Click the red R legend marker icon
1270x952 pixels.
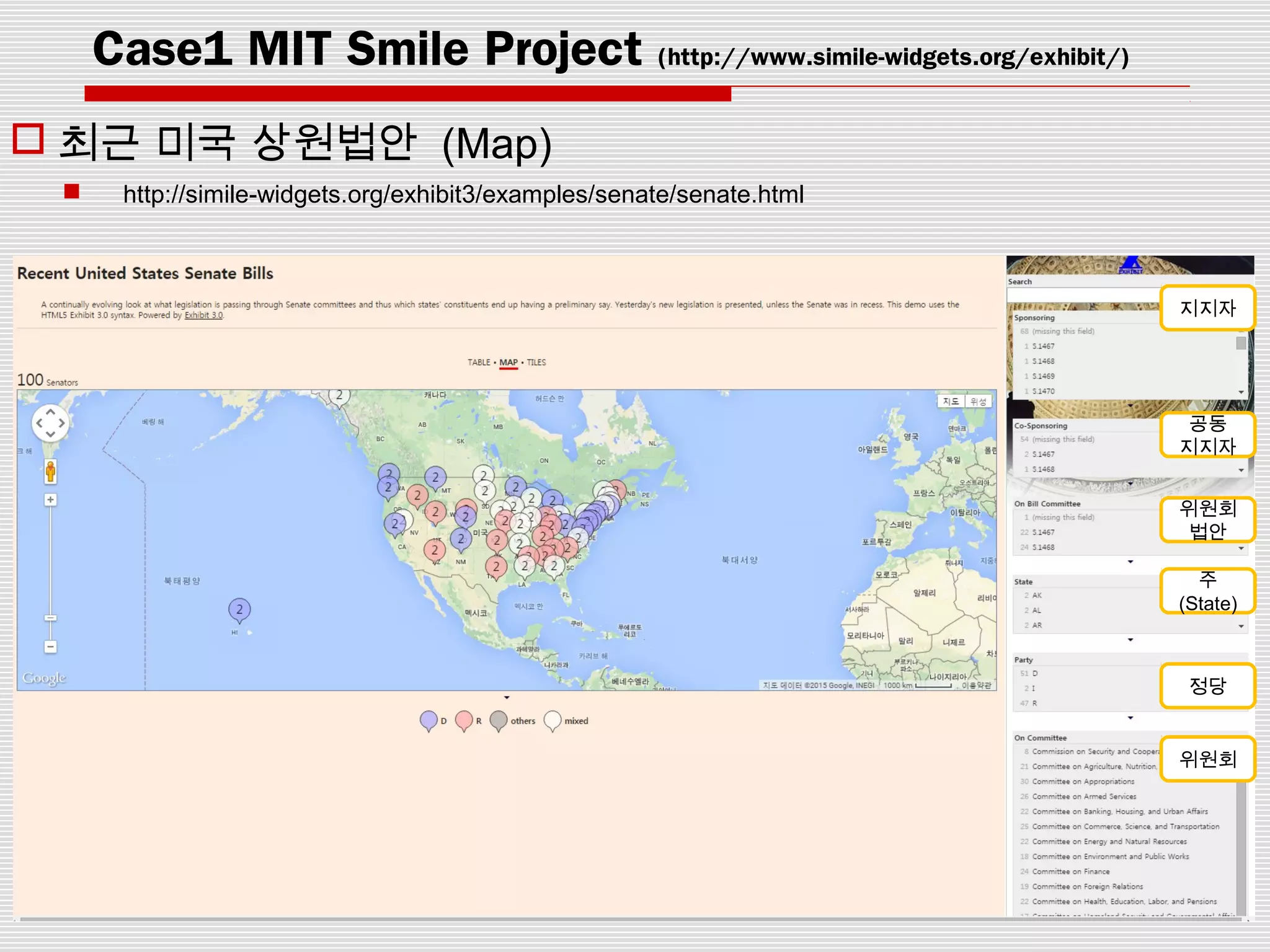pyautogui.click(x=464, y=721)
